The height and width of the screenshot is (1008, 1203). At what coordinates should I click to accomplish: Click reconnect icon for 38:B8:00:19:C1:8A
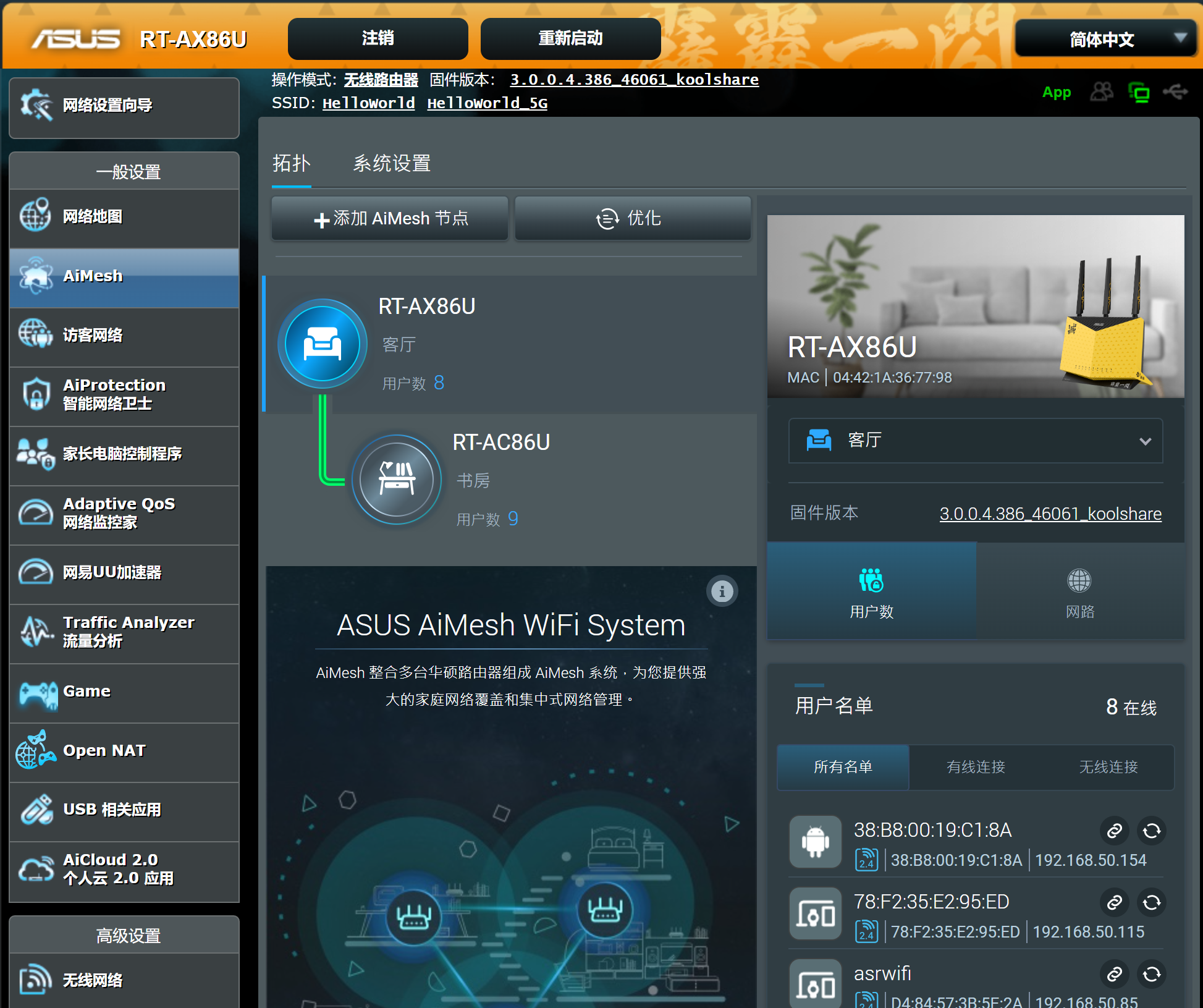coord(1152,830)
